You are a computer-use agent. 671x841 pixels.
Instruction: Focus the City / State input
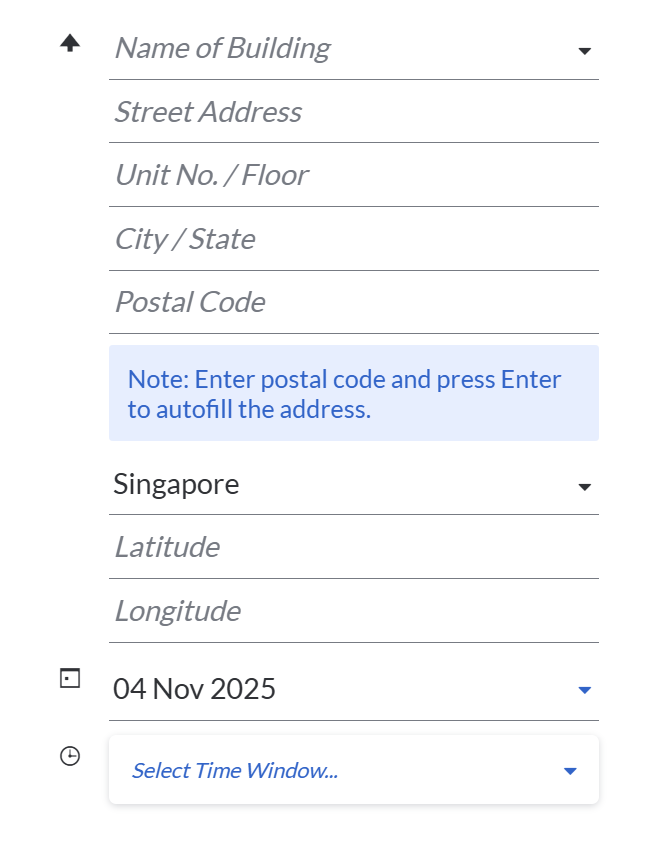coord(350,239)
